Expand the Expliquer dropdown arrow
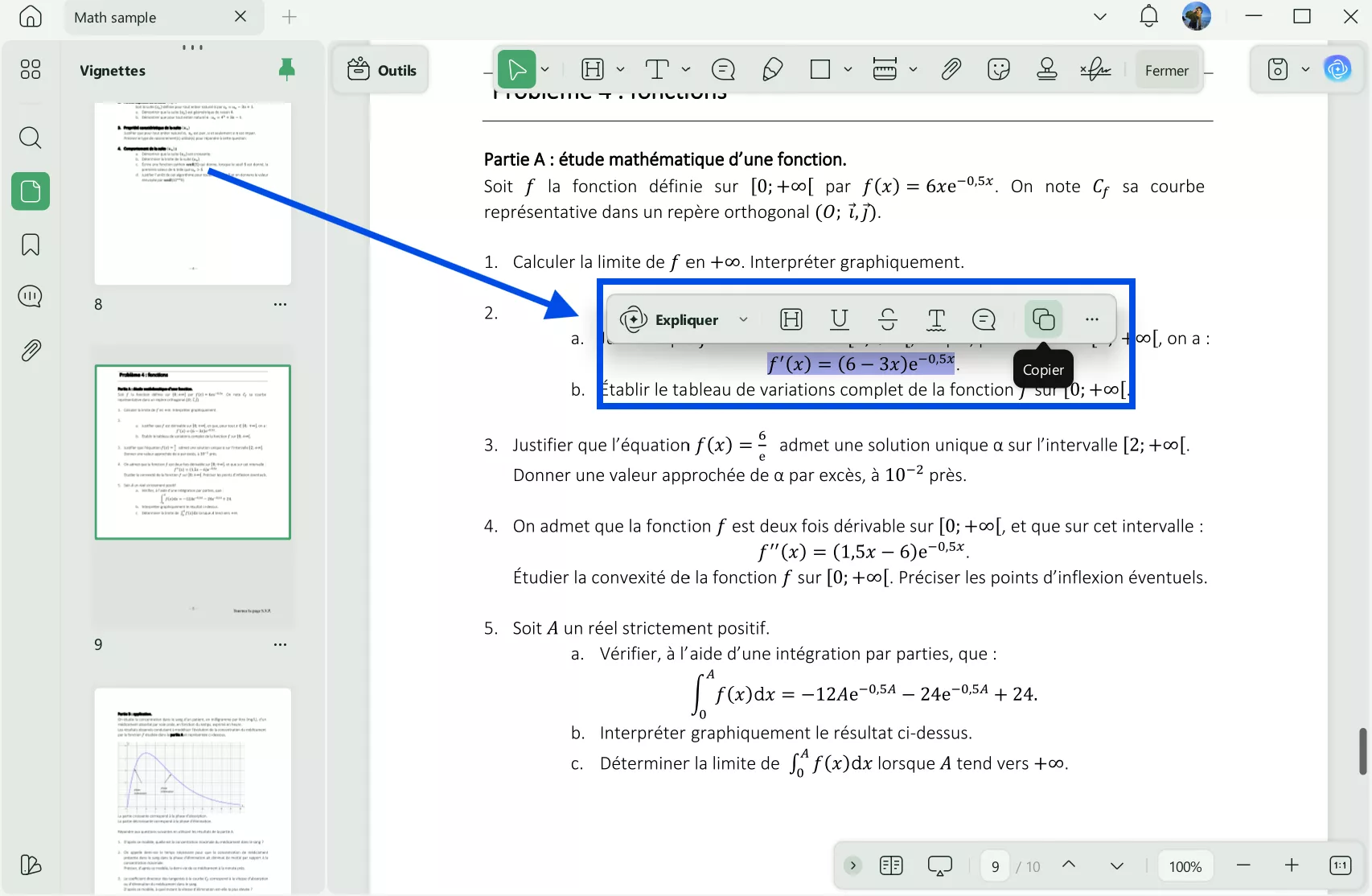 coord(744,320)
